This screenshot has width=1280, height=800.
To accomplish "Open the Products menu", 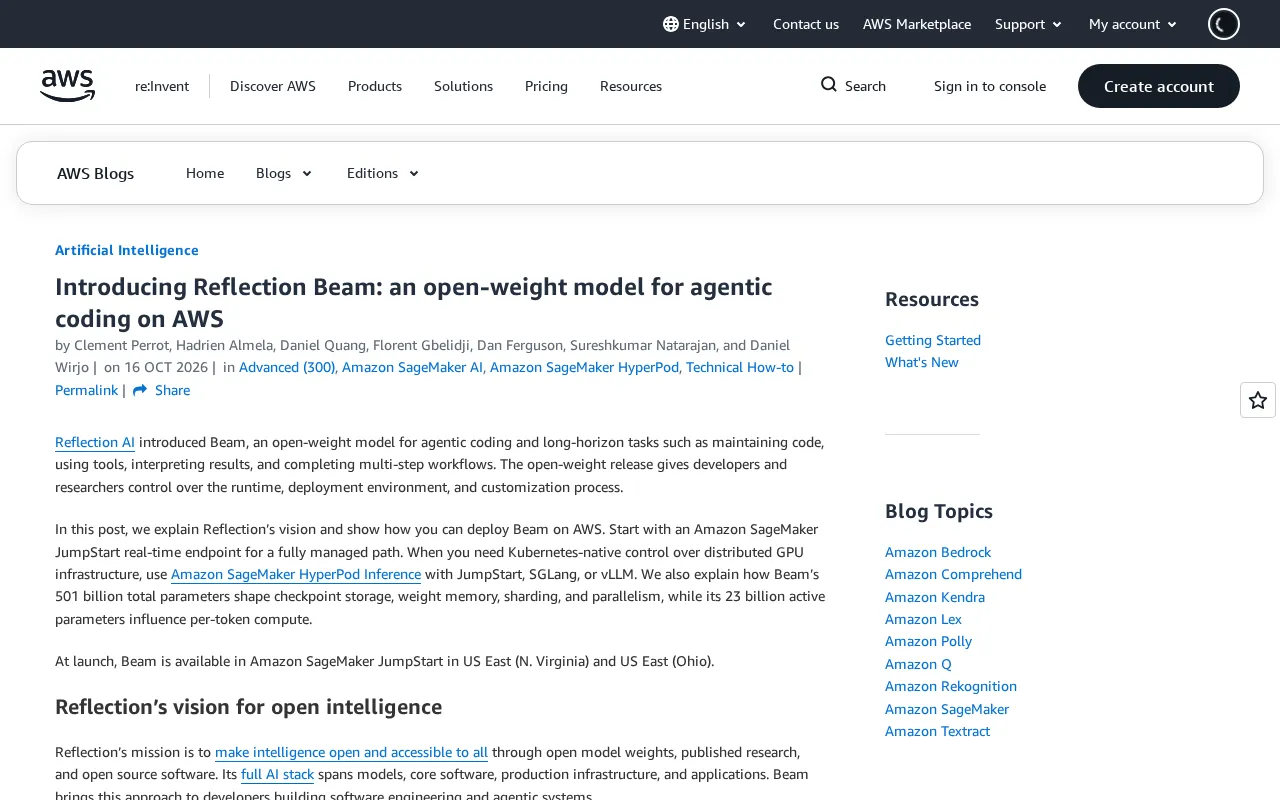I will (x=375, y=86).
